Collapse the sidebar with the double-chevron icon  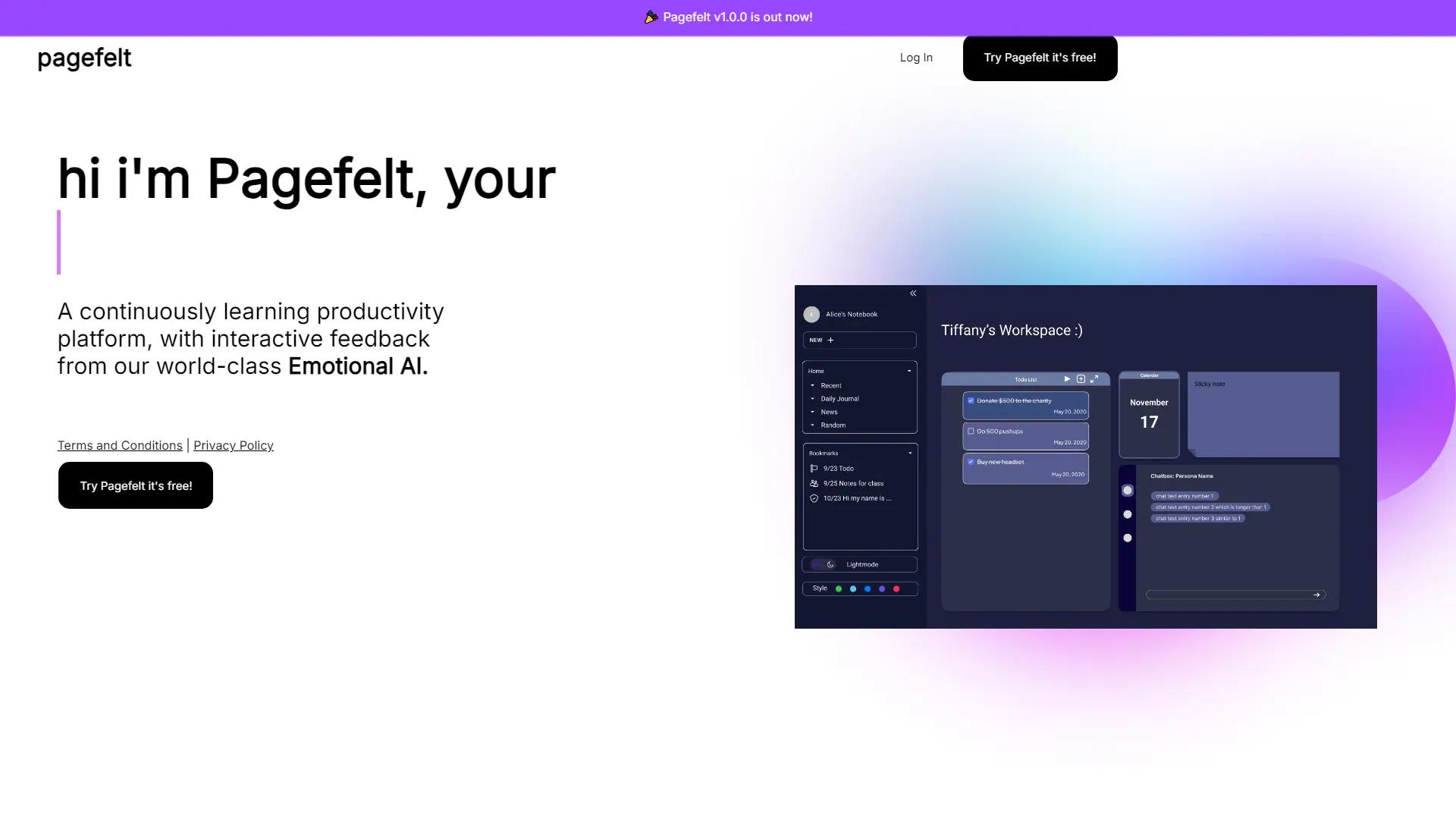(912, 293)
